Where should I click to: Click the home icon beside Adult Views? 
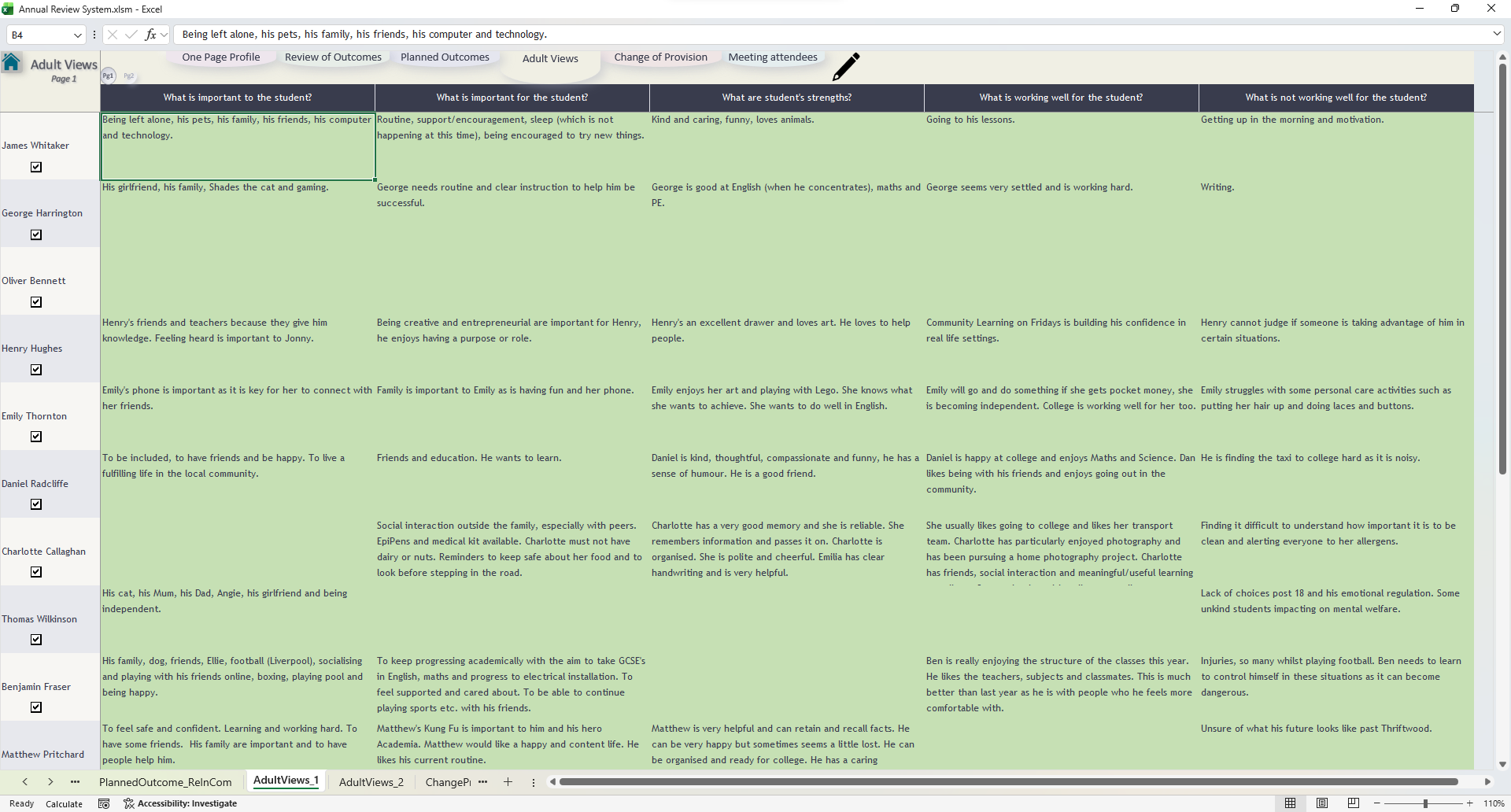12,63
